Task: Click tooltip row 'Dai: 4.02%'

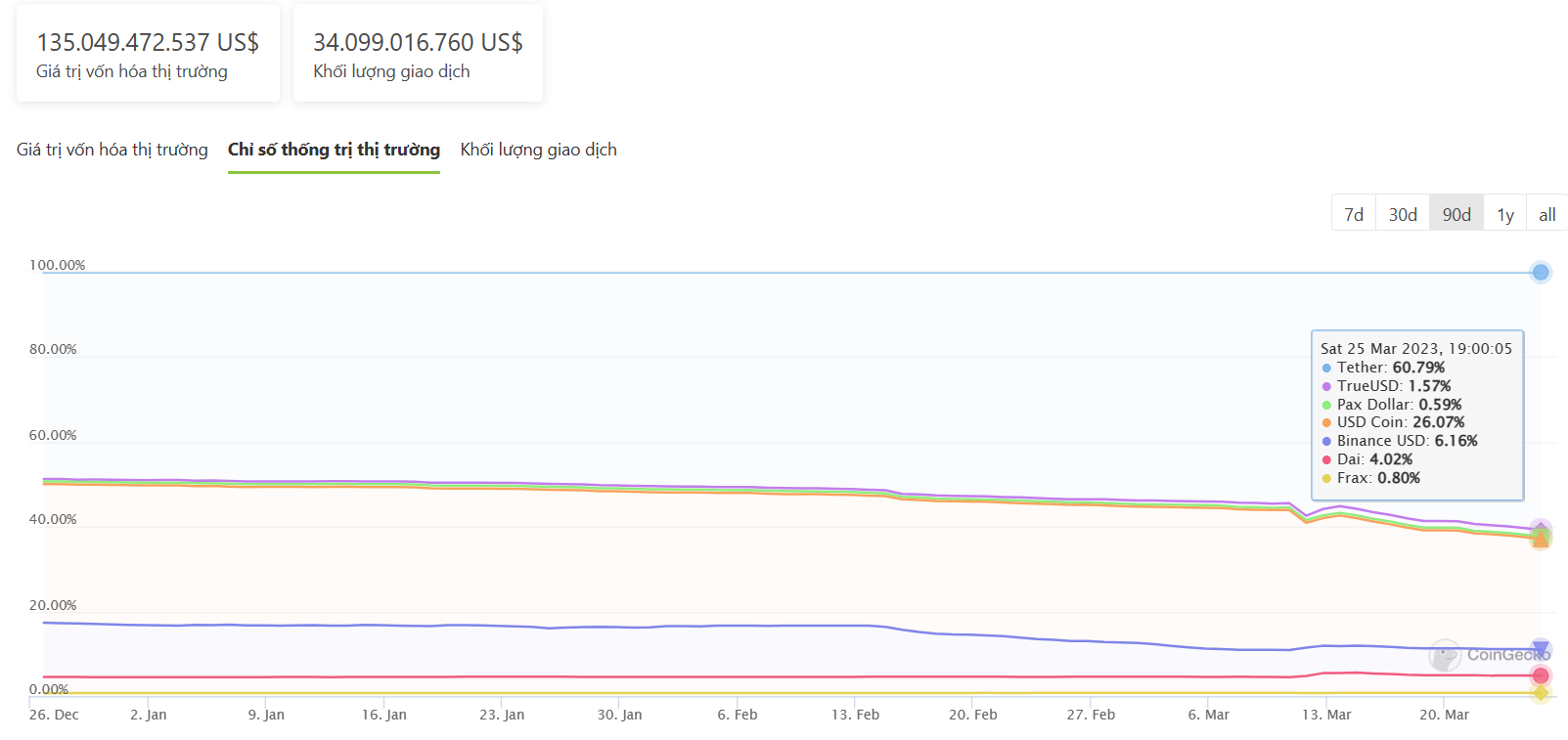Action: (x=1366, y=459)
